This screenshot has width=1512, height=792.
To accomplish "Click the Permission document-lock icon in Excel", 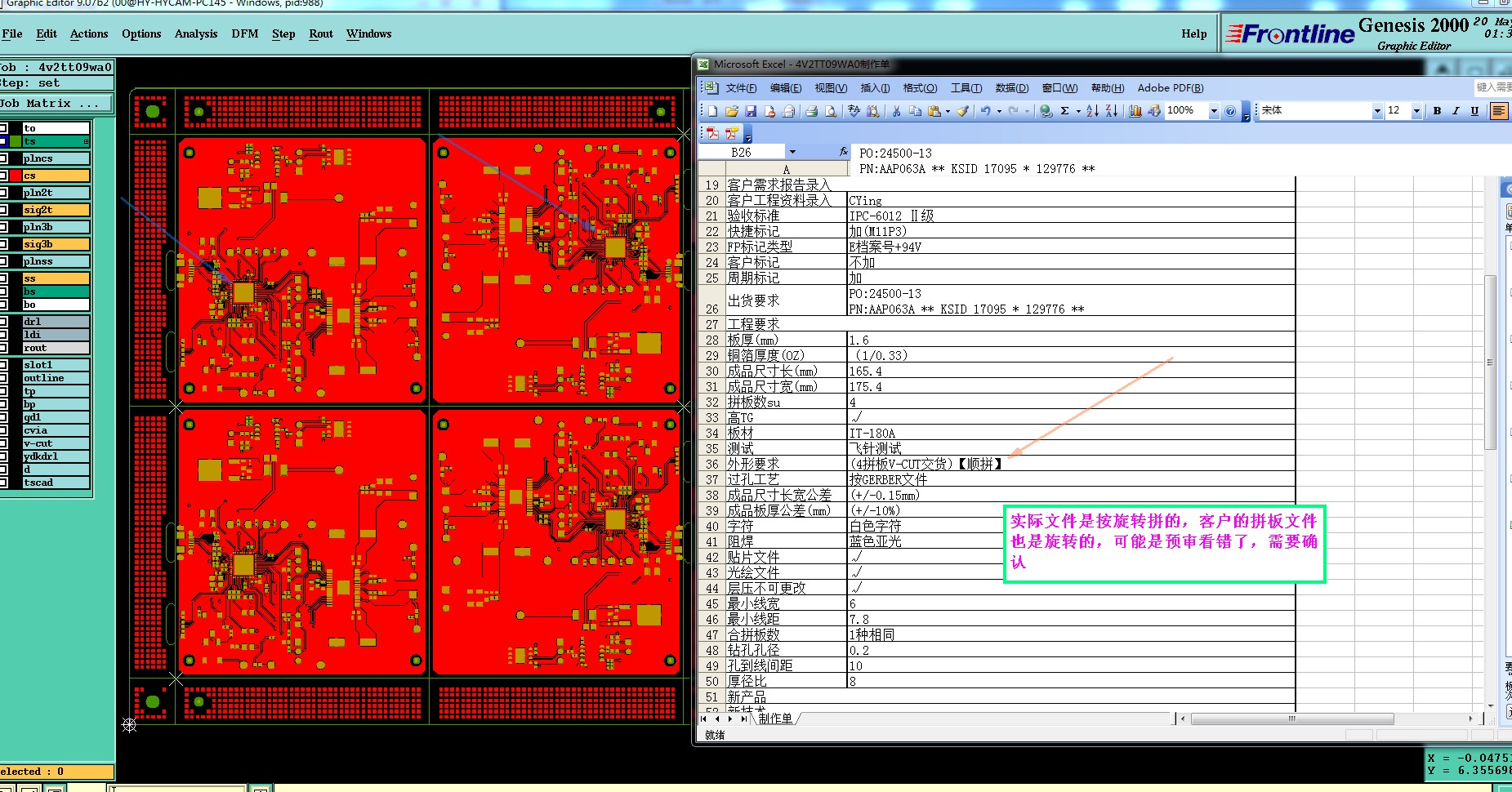I will (x=769, y=111).
